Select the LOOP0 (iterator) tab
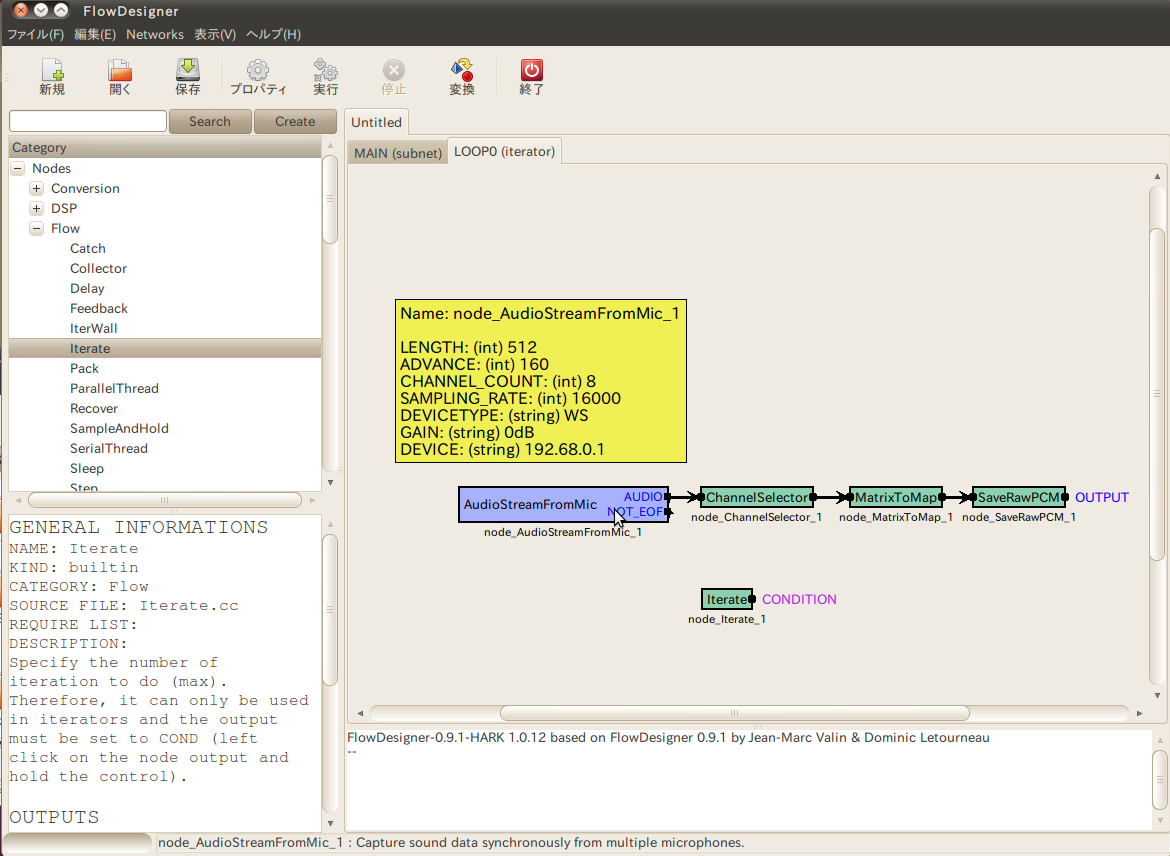1170x856 pixels. 504,151
